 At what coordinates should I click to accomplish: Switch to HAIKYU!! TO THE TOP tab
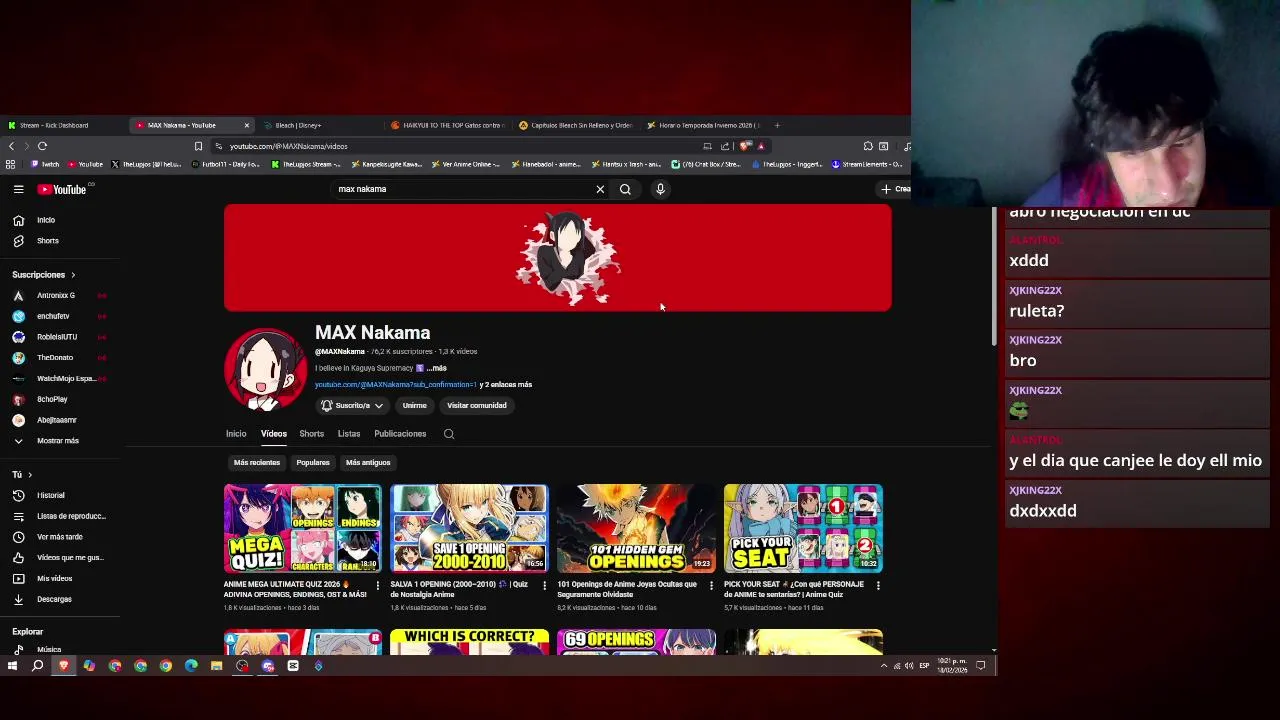448,125
